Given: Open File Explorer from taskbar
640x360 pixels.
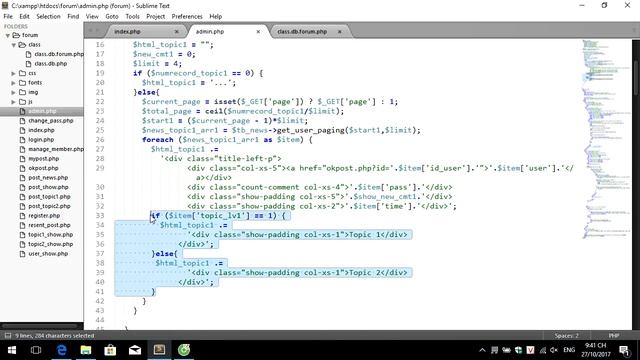Looking at the screenshot, I should (x=86, y=350).
